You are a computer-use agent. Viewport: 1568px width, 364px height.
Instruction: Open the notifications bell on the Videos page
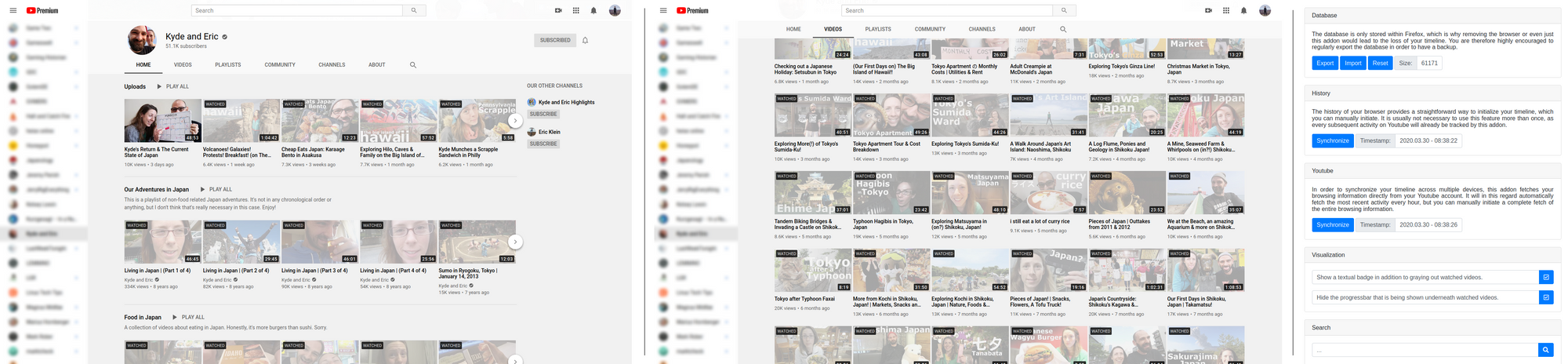click(1243, 10)
